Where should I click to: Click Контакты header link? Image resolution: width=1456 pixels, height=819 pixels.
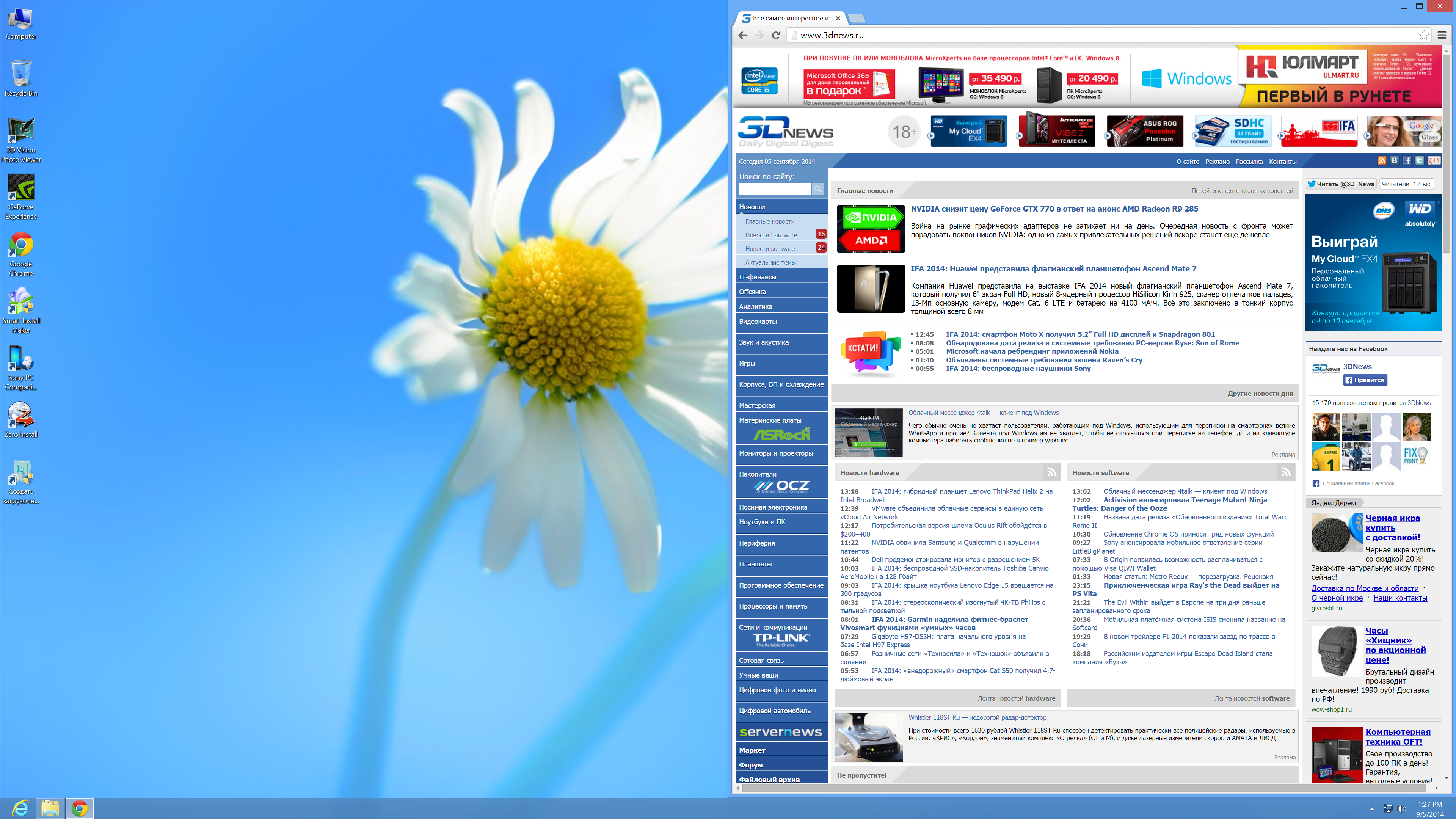(x=1282, y=162)
